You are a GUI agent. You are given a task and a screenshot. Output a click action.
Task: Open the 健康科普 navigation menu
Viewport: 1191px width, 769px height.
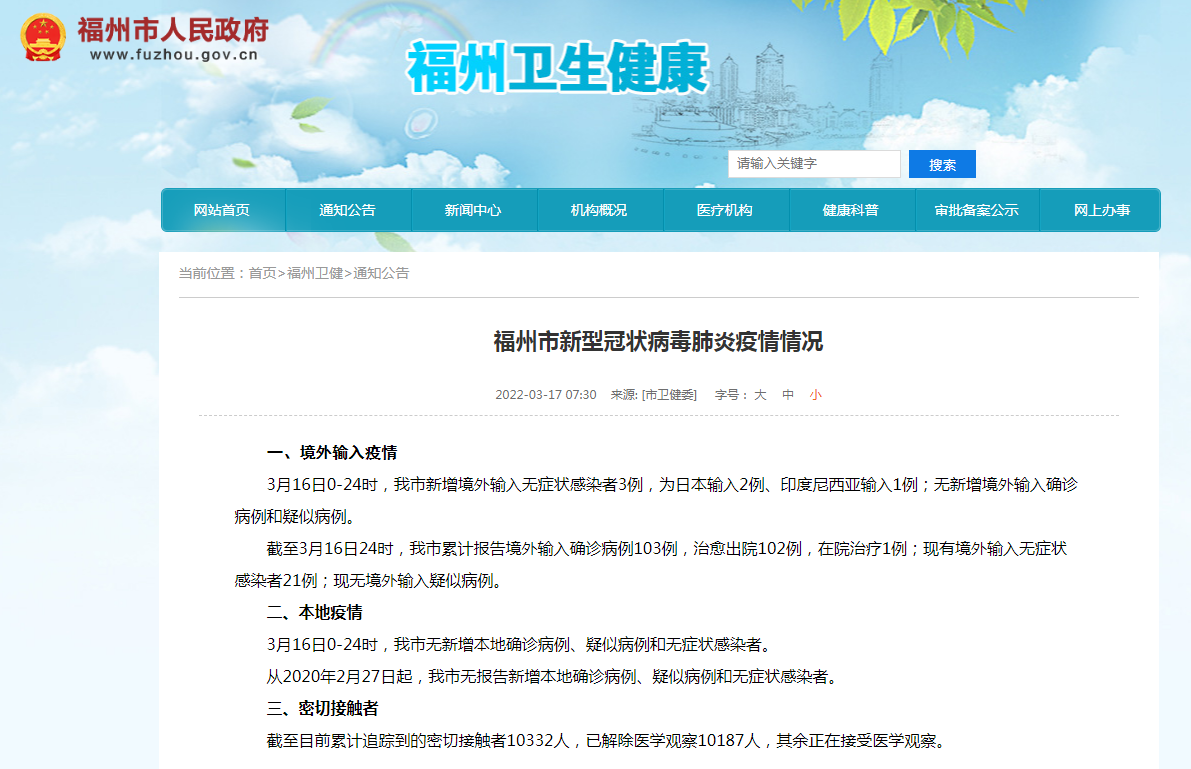point(852,210)
